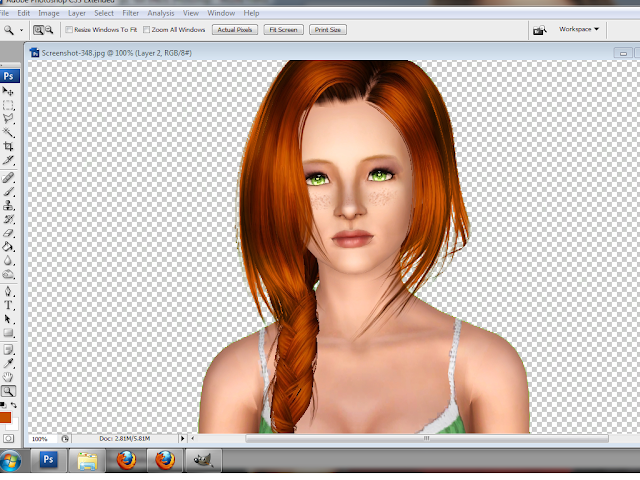Click the Print Size button
This screenshot has height=480, width=640.
click(x=328, y=30)
